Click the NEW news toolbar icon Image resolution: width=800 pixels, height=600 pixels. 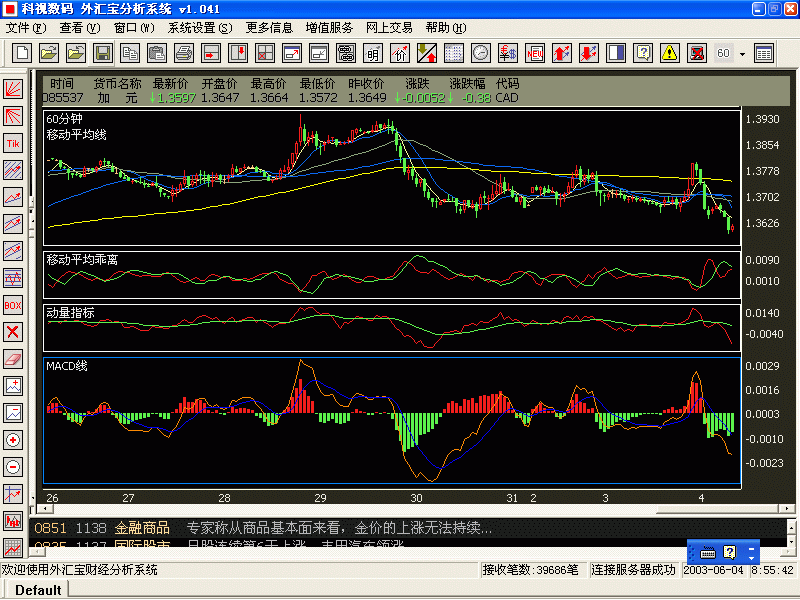(x=535, y=53)
